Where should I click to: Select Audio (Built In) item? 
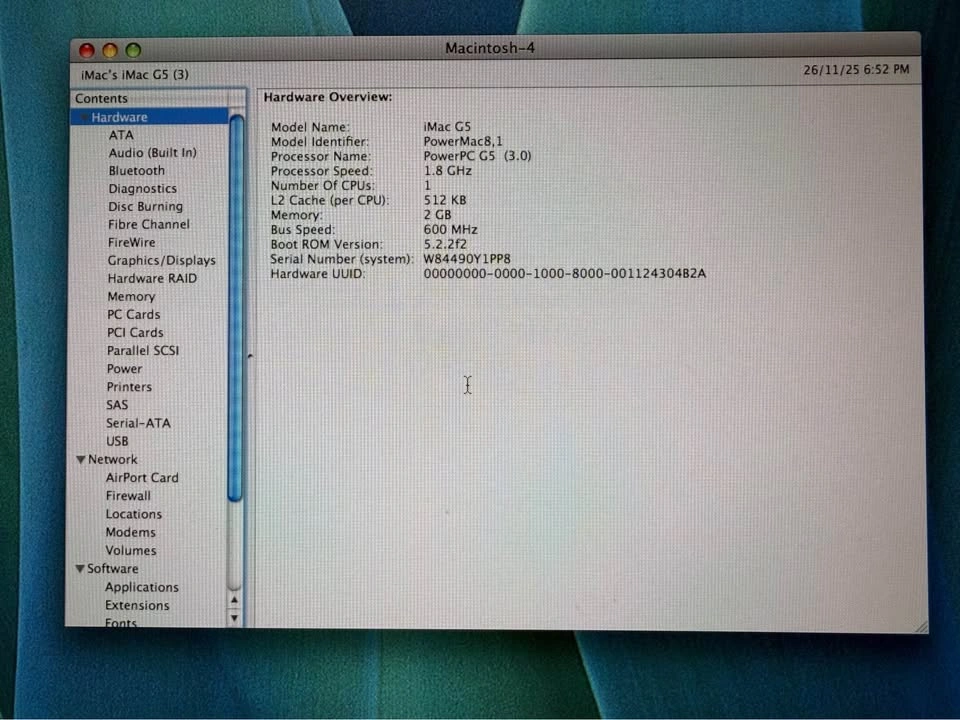(x=152, y=152)
